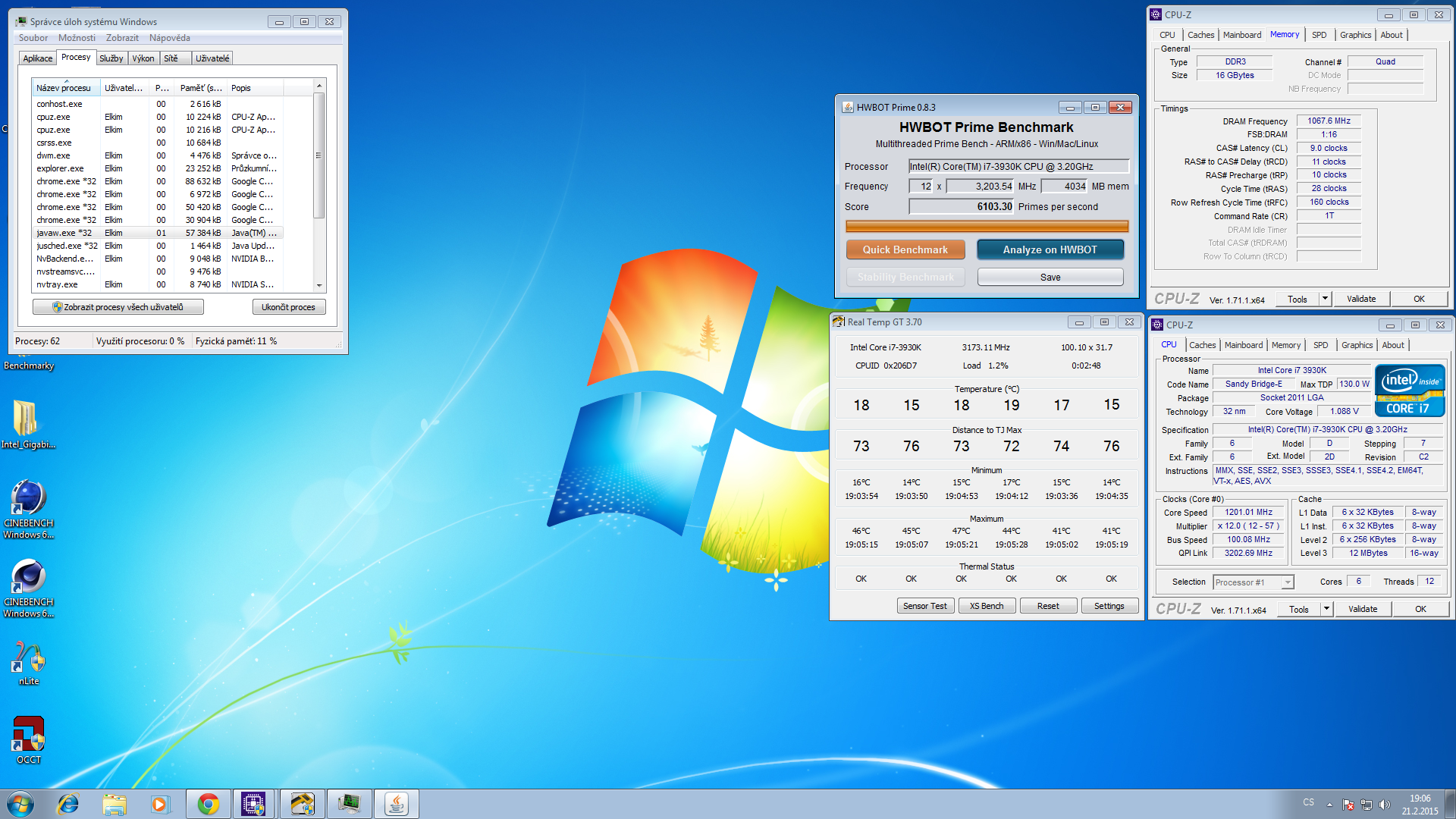Switch to the CPU-Z taskbar button
1456x819 pixels.
click(254, 804)
